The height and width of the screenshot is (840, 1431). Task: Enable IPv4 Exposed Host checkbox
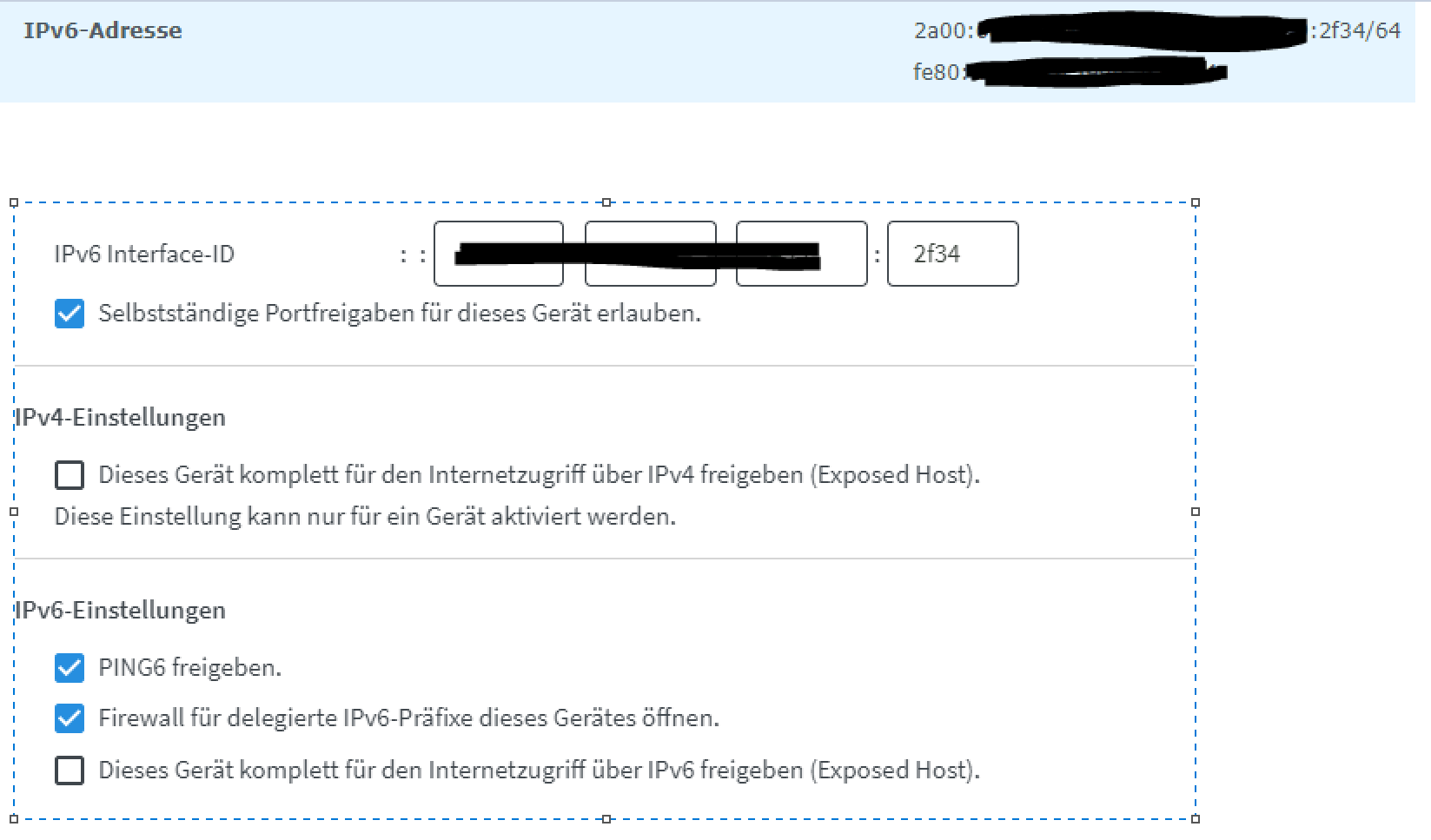(70, 475)
